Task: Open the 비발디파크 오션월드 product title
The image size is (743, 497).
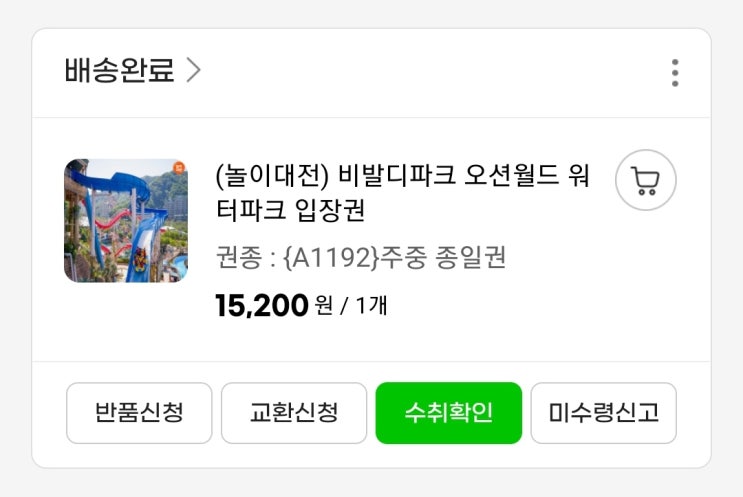Action: [x=440, y=177]
